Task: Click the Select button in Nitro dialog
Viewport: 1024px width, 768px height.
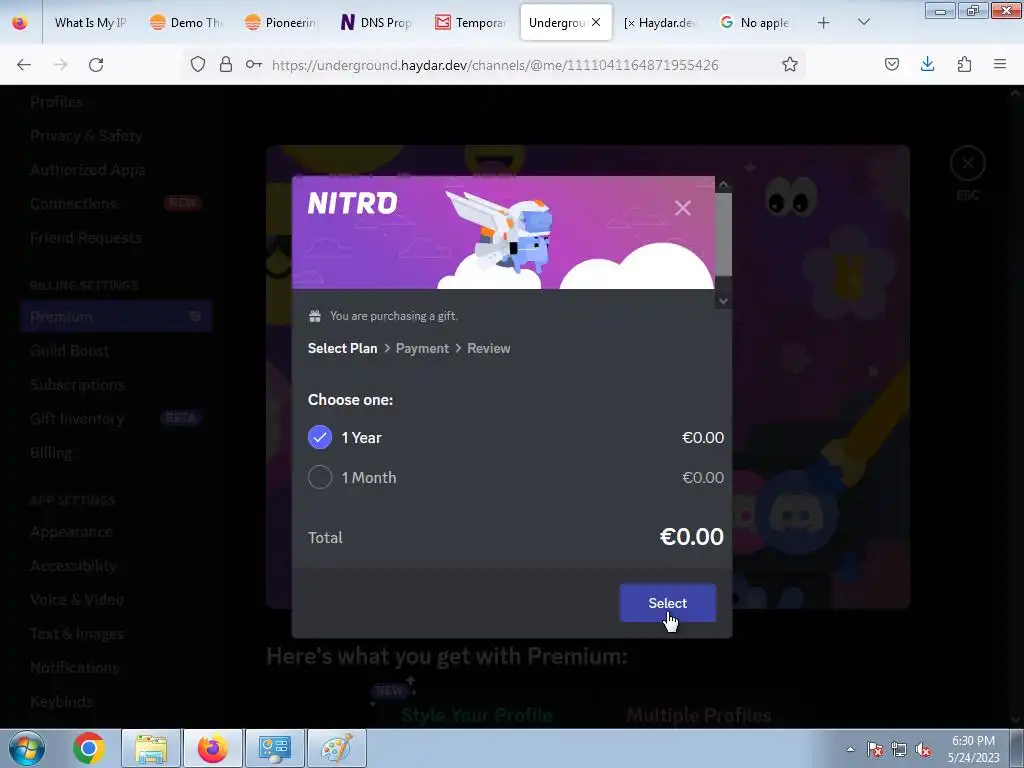Action: tap(667, 603)
